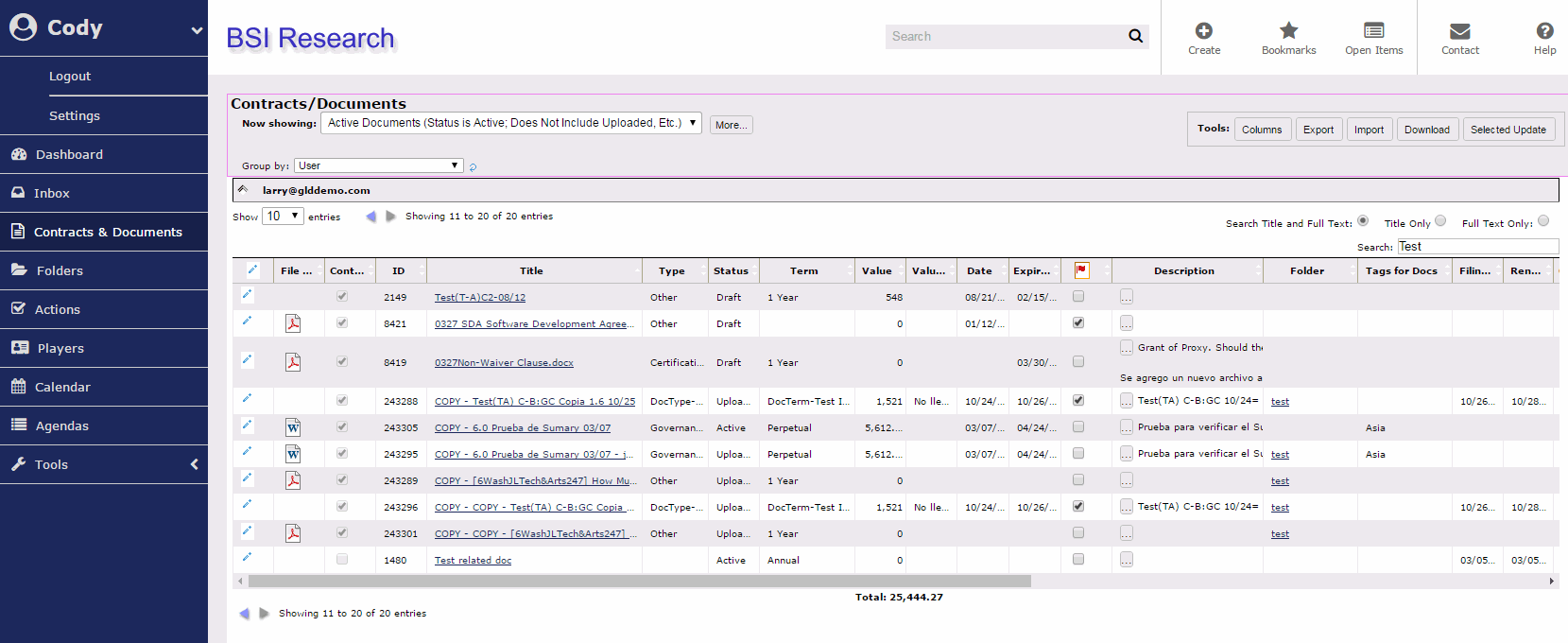
Task: Open Calendar from the sidebar
Action: (x=62, y=387)
